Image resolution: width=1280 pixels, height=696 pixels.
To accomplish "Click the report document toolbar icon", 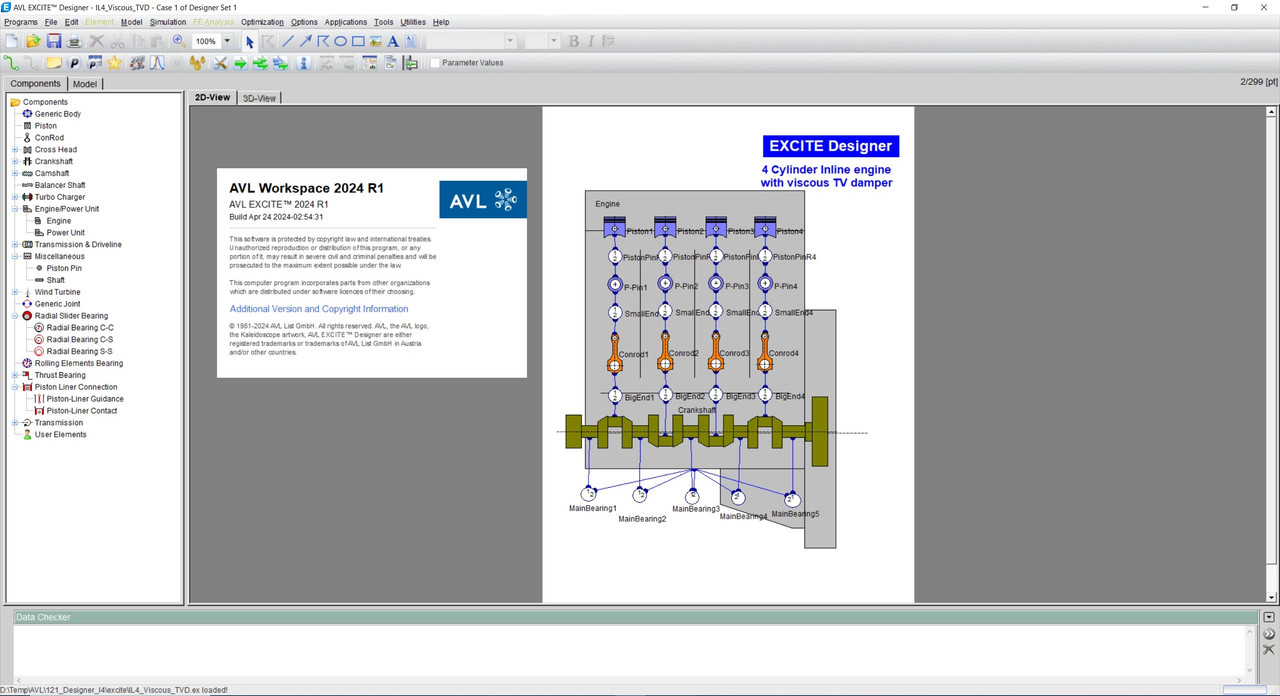I will [x=390, y=63].
